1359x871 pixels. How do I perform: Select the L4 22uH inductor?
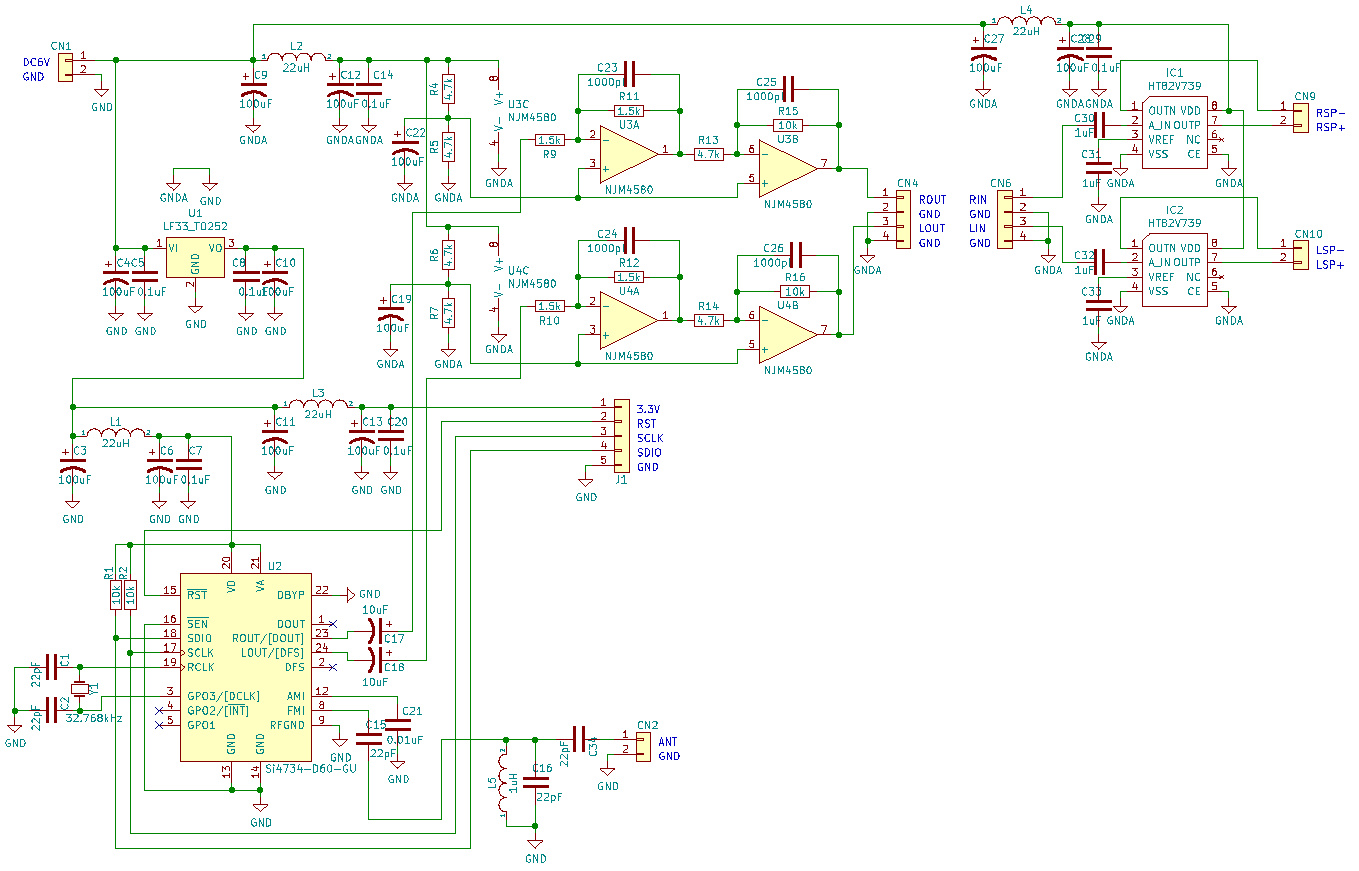click(1027, 21)
